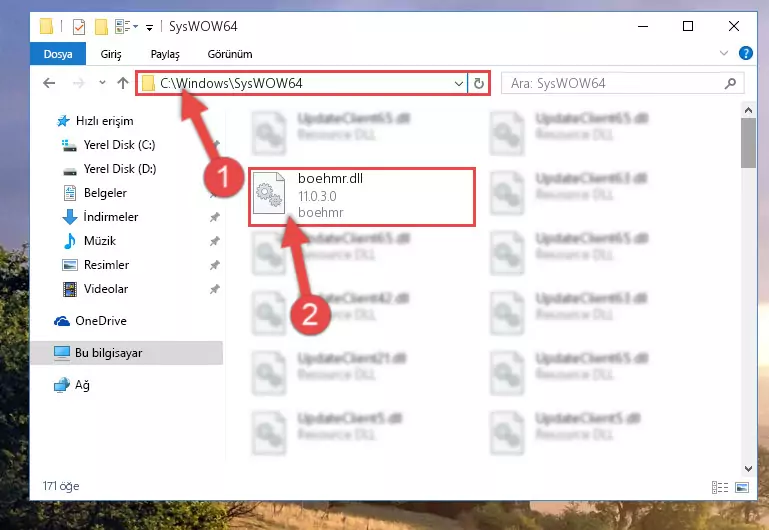Open the Paylaş ribbon tab

click(x=165, y=54)
